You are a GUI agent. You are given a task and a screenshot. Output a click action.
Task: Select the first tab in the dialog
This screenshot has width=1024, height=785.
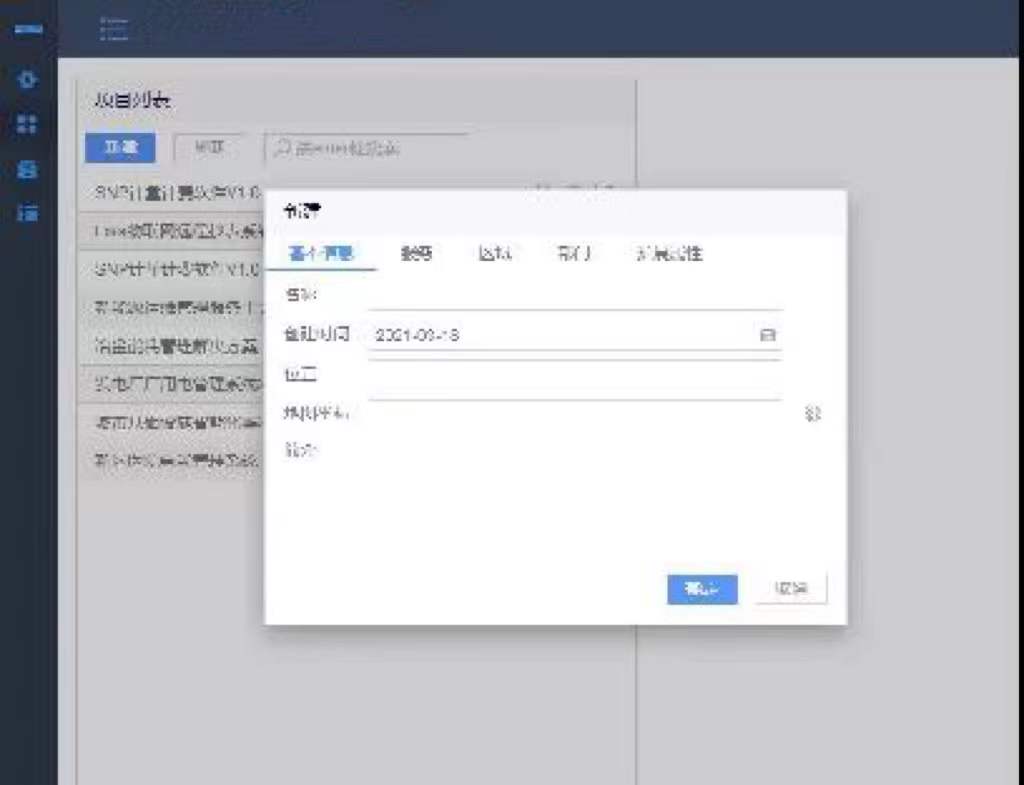click(x=321, y=254)
